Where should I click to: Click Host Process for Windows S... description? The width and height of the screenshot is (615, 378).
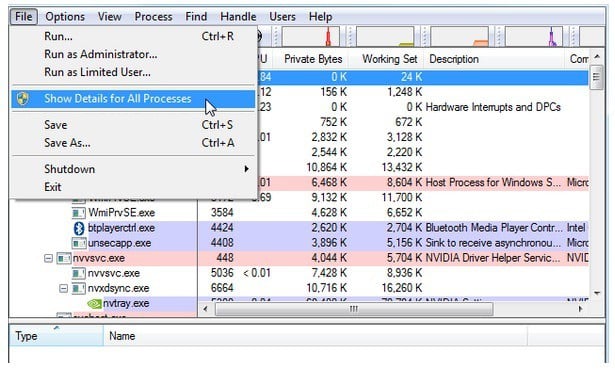[493, 183]
